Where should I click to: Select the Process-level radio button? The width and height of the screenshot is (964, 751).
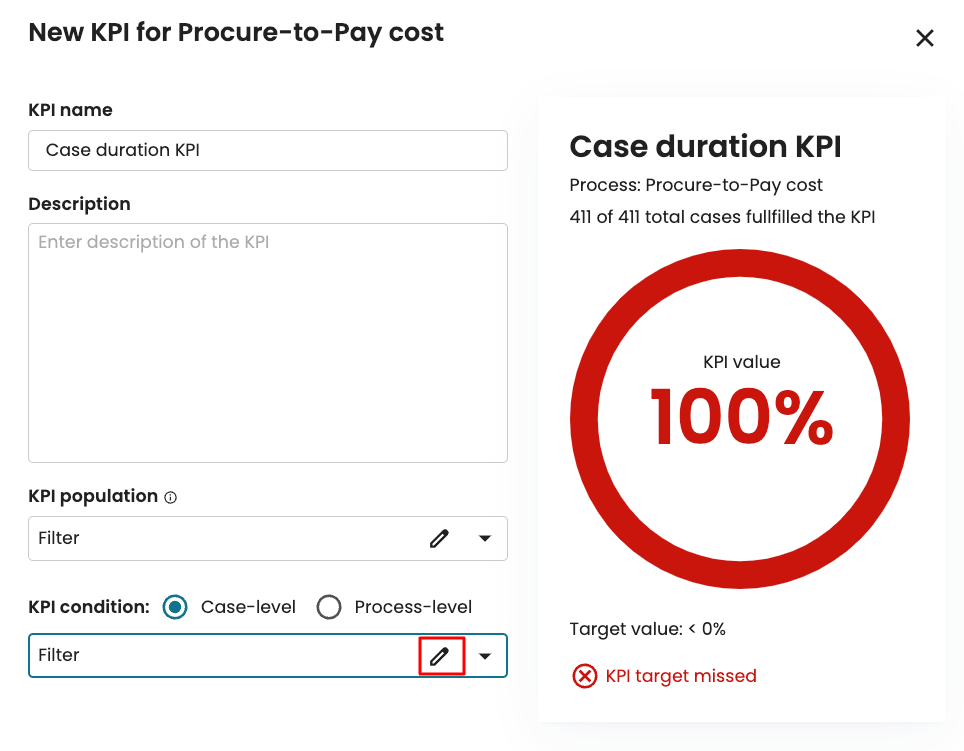pyautogui.click(x=329, y=607)
